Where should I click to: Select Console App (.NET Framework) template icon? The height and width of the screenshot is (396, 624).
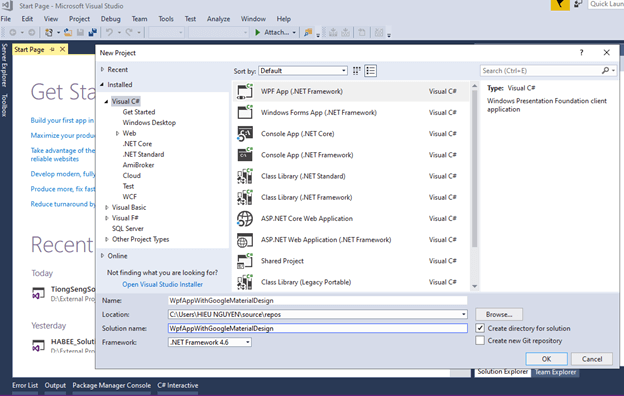[245, 155]
